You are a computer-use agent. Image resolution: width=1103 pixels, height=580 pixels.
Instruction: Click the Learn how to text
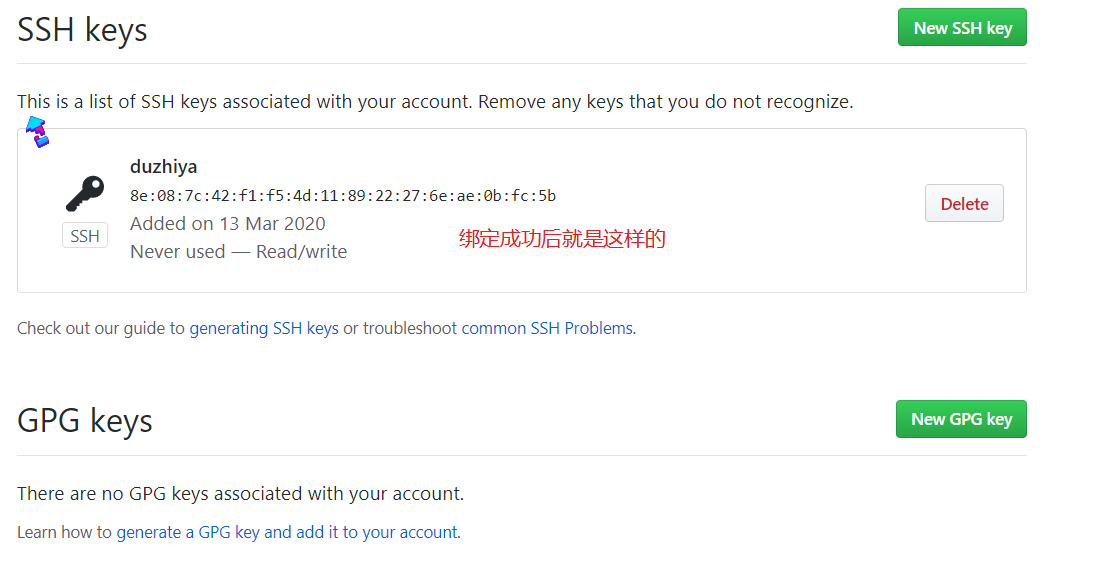(x=64, y=532)
